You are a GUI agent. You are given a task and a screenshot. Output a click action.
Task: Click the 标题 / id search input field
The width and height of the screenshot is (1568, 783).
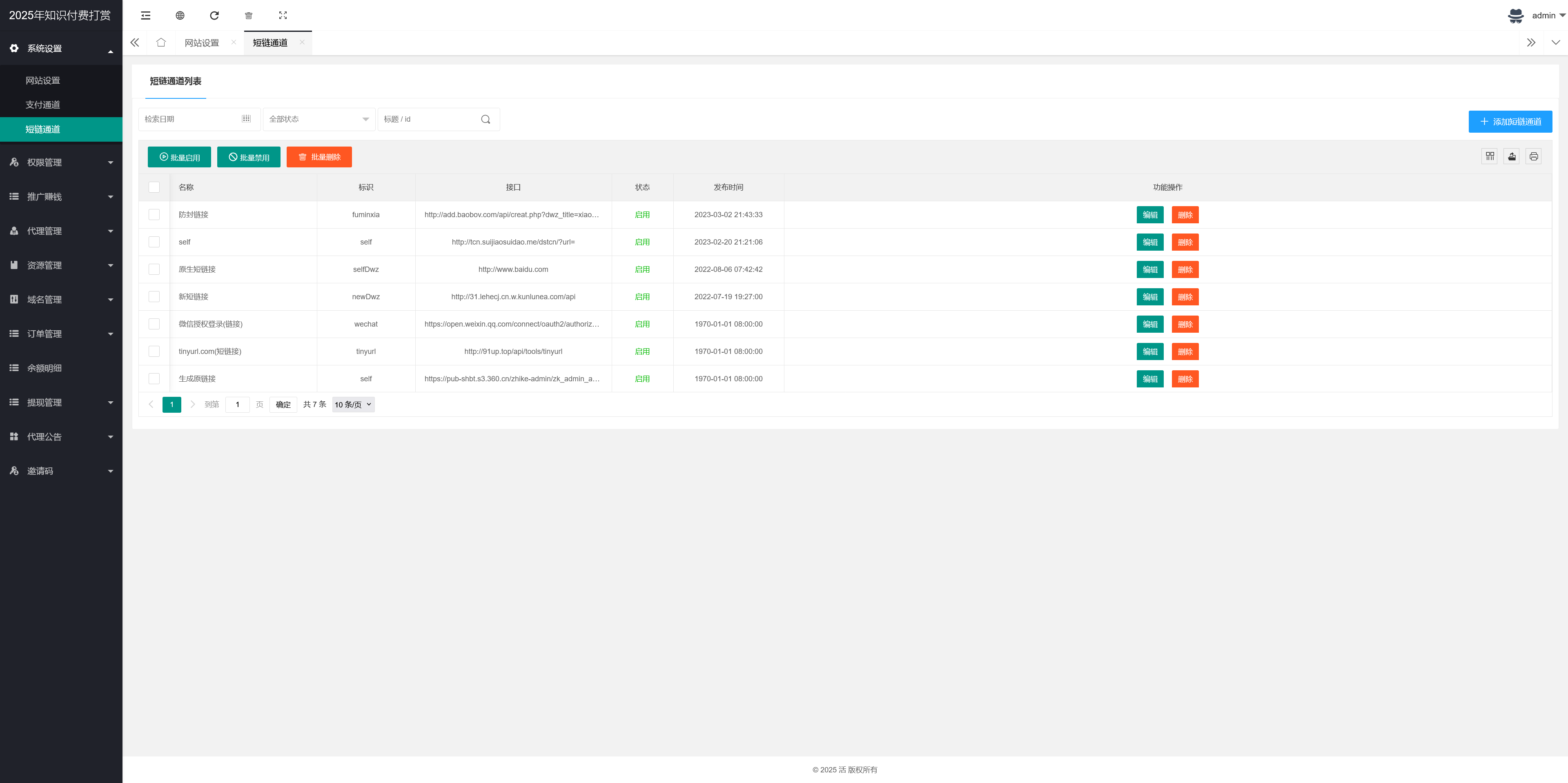429,119
